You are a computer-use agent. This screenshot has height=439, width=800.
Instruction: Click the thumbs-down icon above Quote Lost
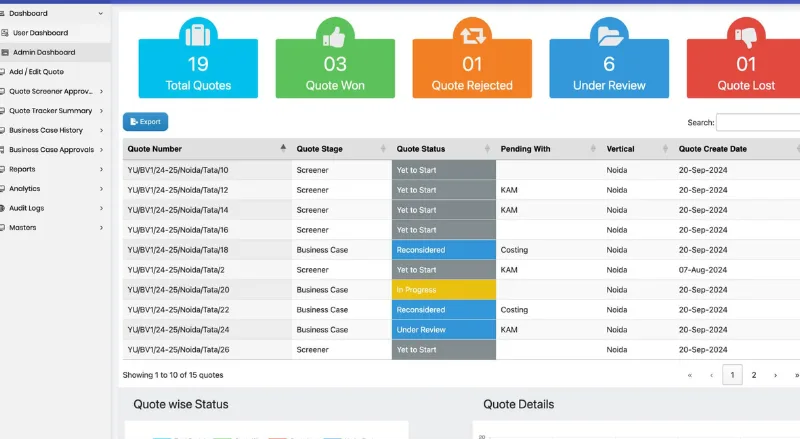pos(746,37)
